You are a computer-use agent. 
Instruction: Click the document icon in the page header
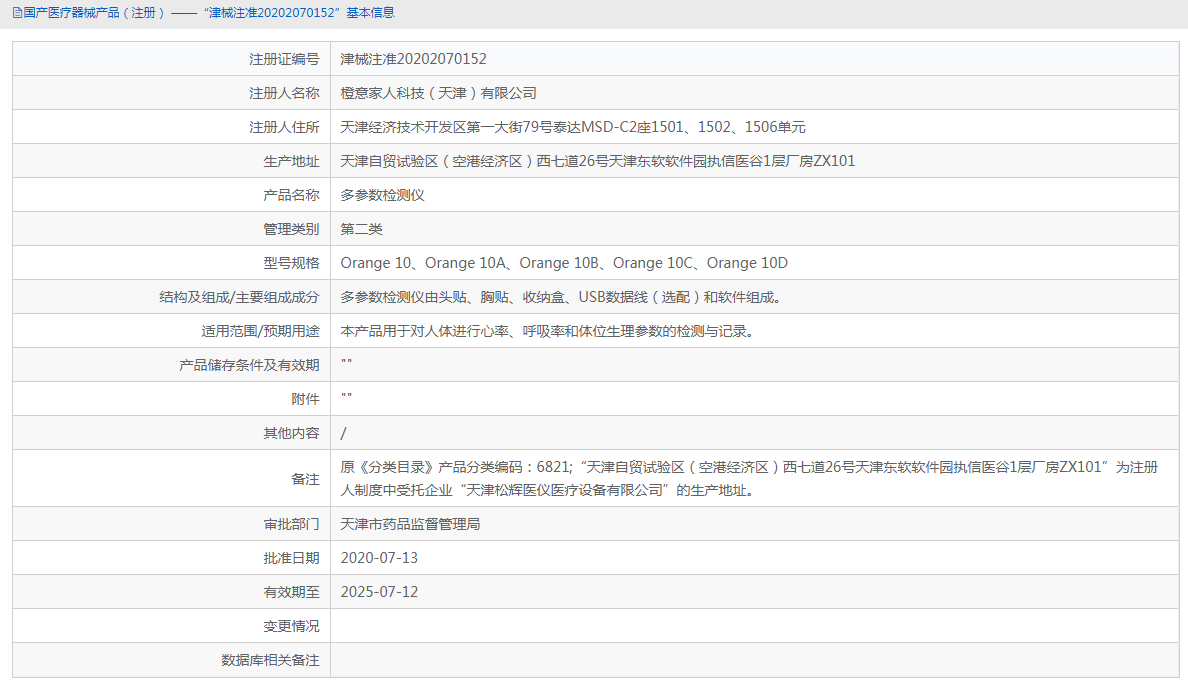coord(17,13)
